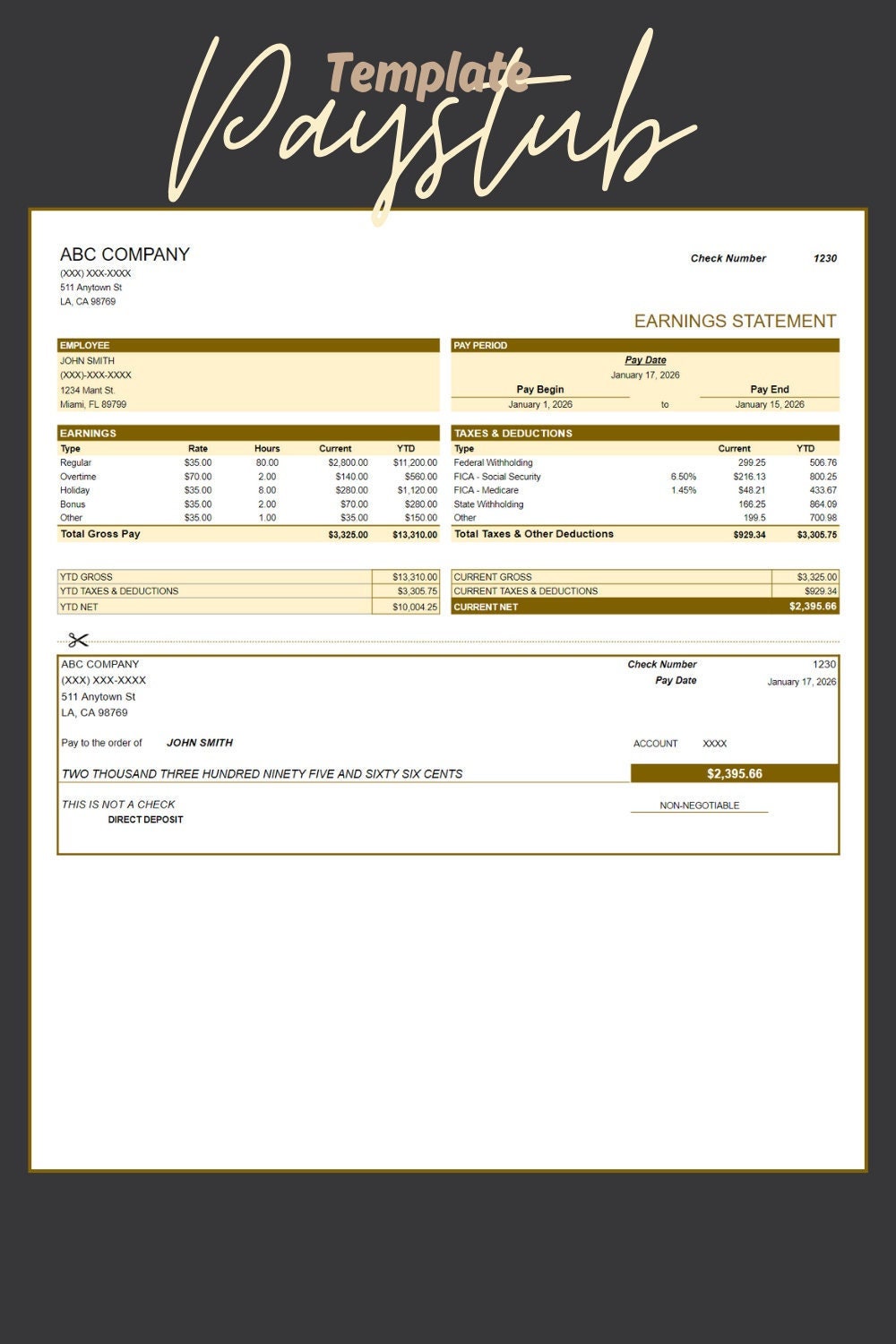Click the Total Gross Pay amount $3,325.00
The width and height of the screenshot is (896, 1344).
click(347, 533)
